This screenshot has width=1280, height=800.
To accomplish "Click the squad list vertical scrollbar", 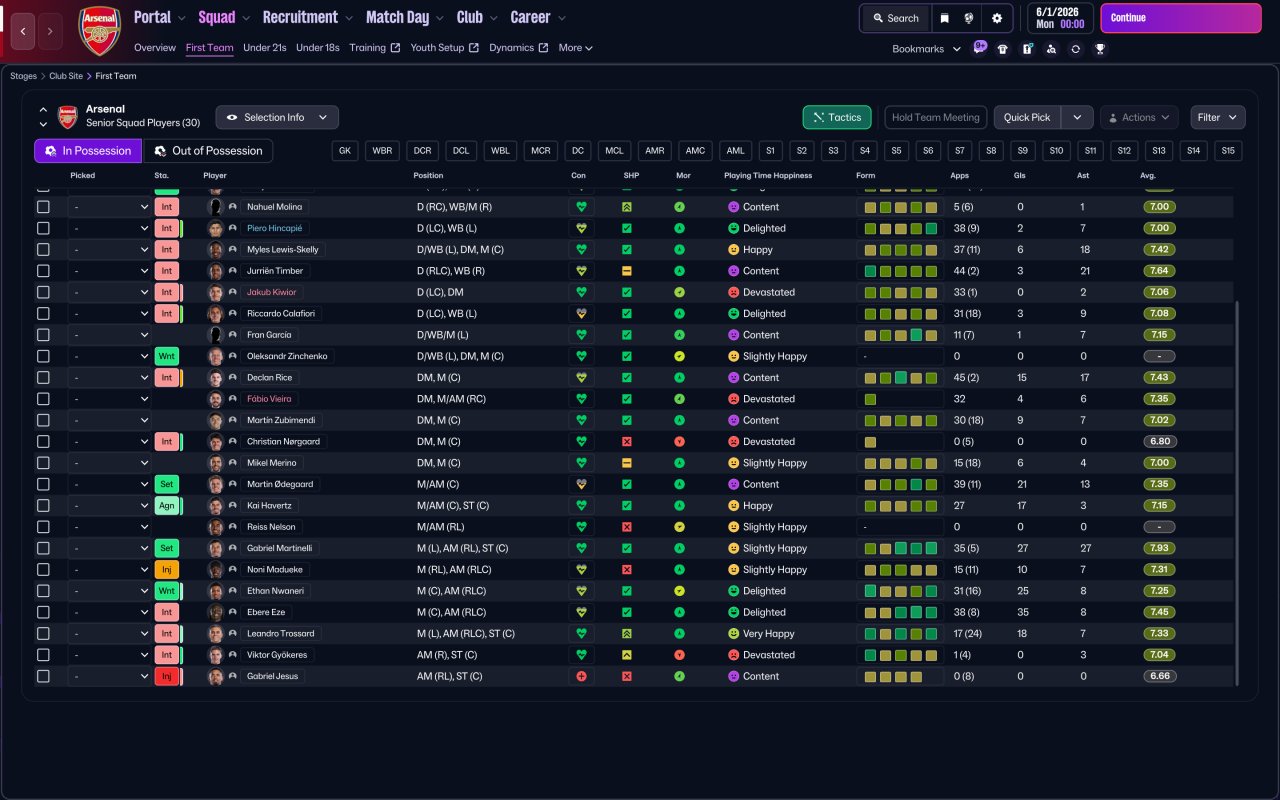I will pyautogui.click(x=1237, y=493).
